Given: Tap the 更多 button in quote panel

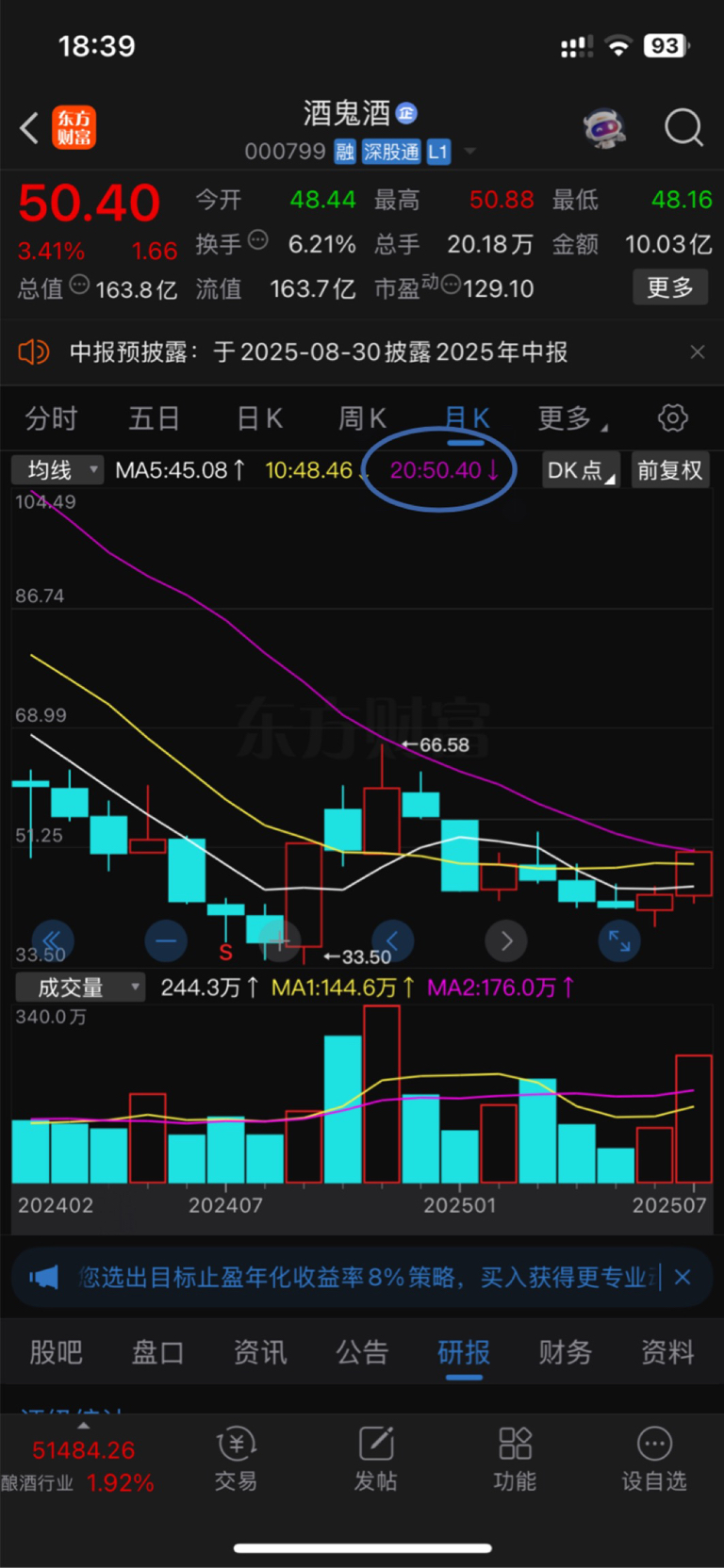Looking at the screenshot, I should (x=670, y=287).
